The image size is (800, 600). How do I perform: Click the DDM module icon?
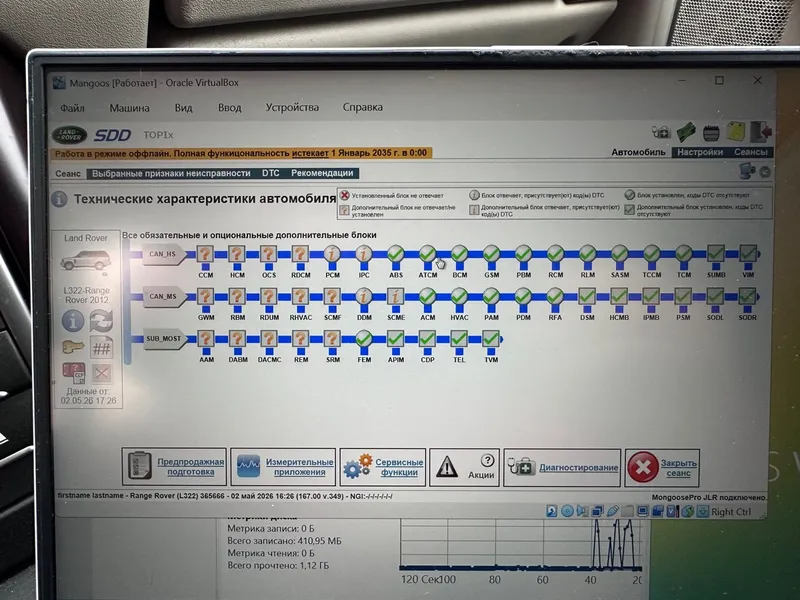364,296
